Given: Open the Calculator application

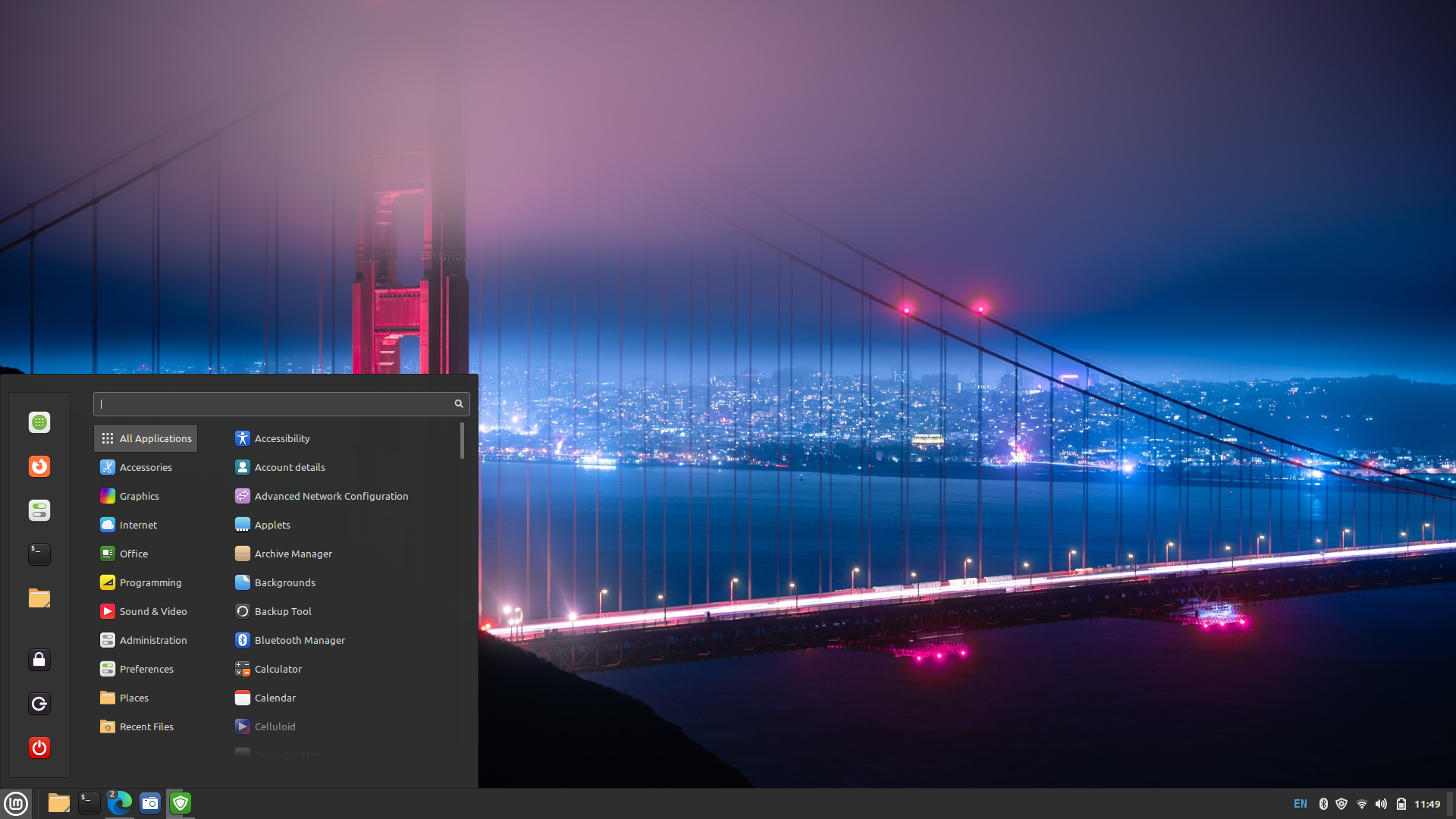Looking at the screenshot, I should [x=278, y=669].
